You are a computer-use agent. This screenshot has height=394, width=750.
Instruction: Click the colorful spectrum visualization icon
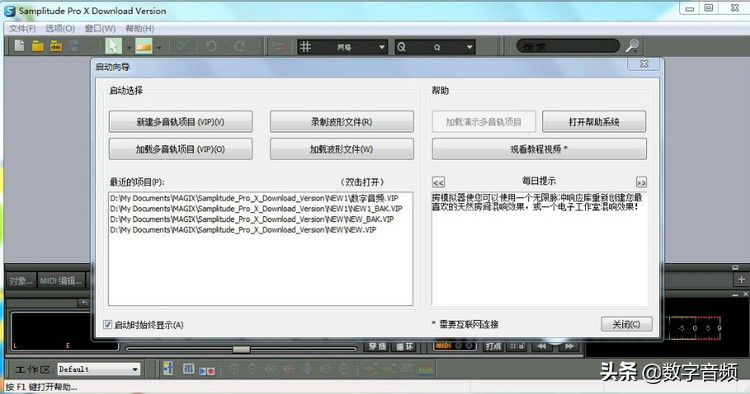pyautogui.click(x=426, y=369)
